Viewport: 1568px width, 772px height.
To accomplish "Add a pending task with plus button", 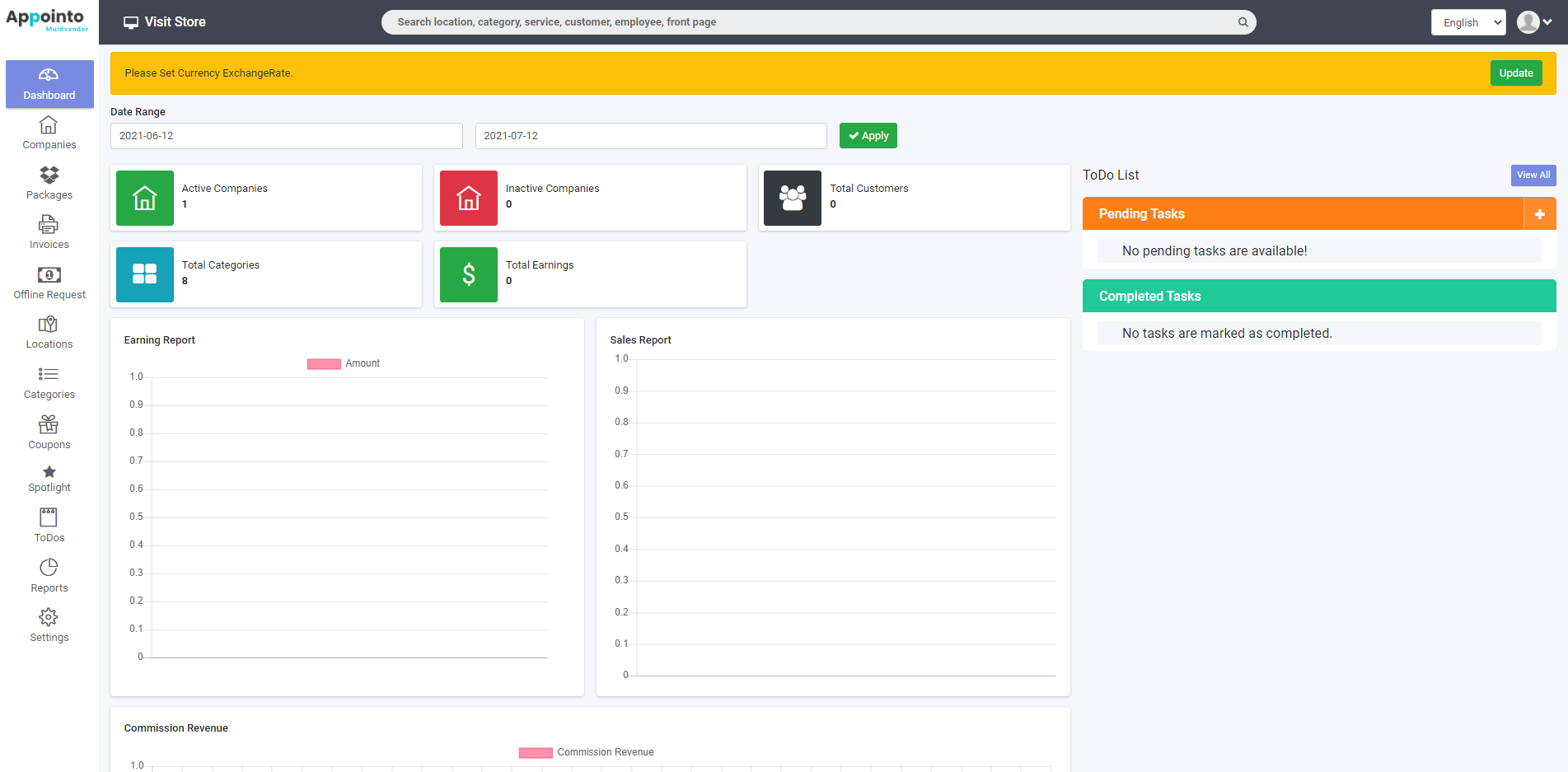I will tap(1539, 214).
